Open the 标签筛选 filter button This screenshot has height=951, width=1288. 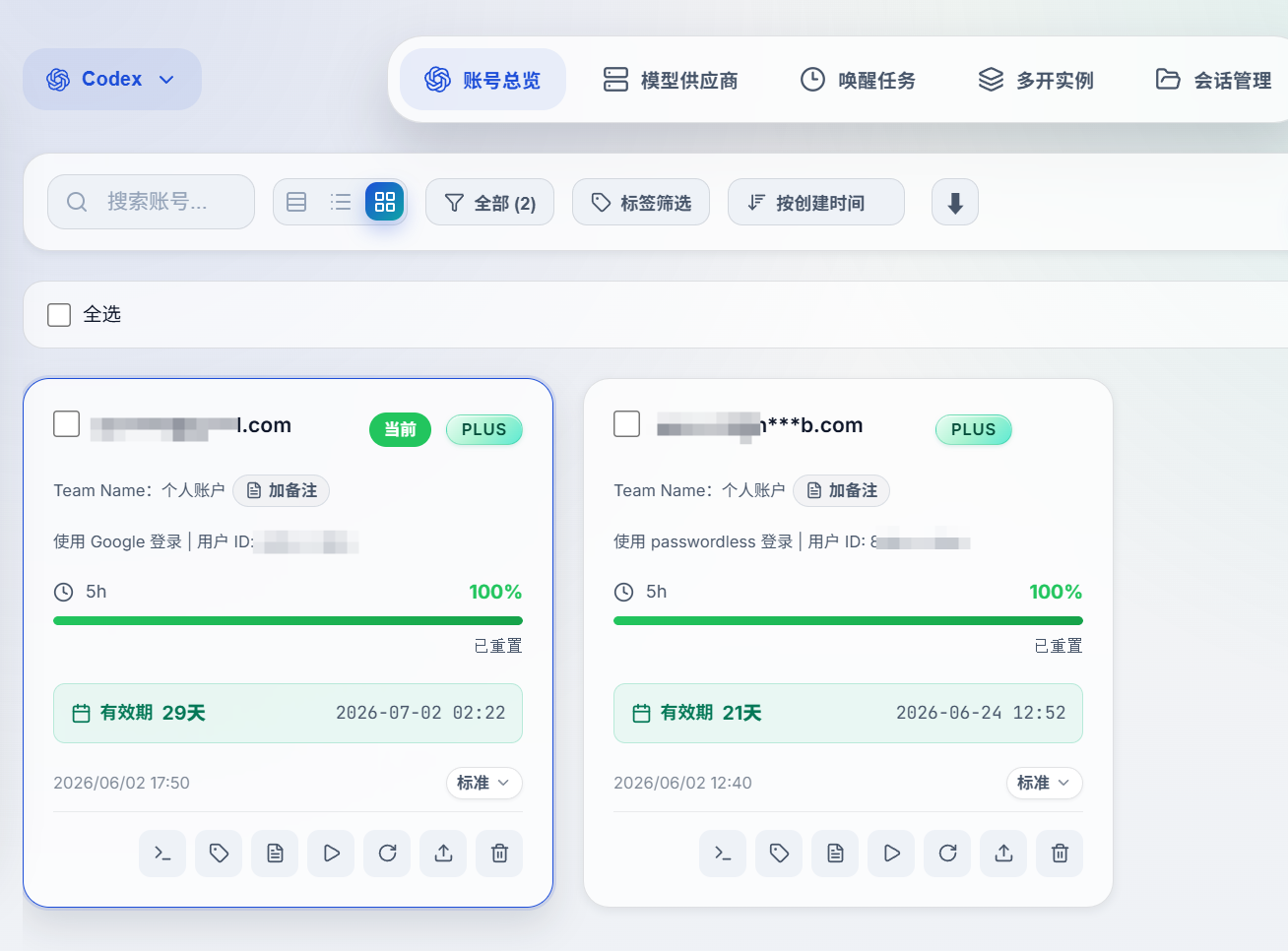click(641, 202)
